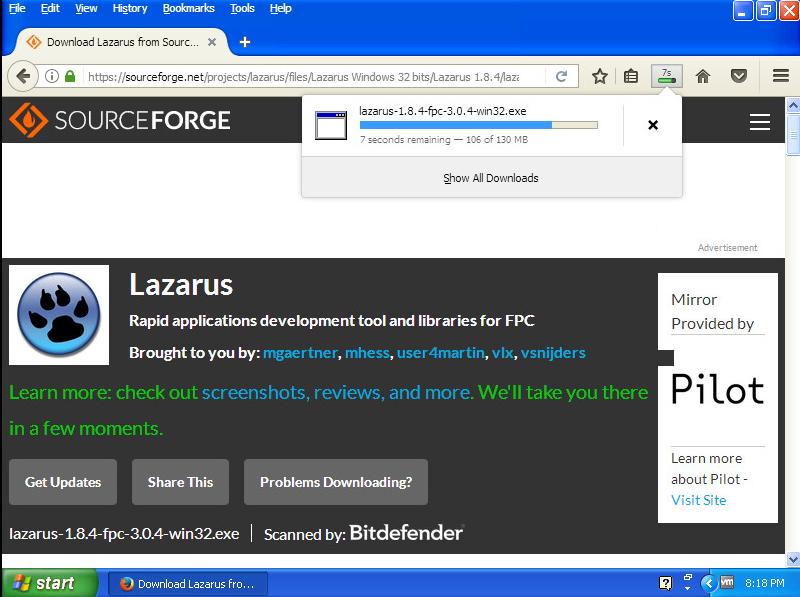Screen dimensions: 800x597
Task: Open user4martin's profile link
Action: point(441,353)
